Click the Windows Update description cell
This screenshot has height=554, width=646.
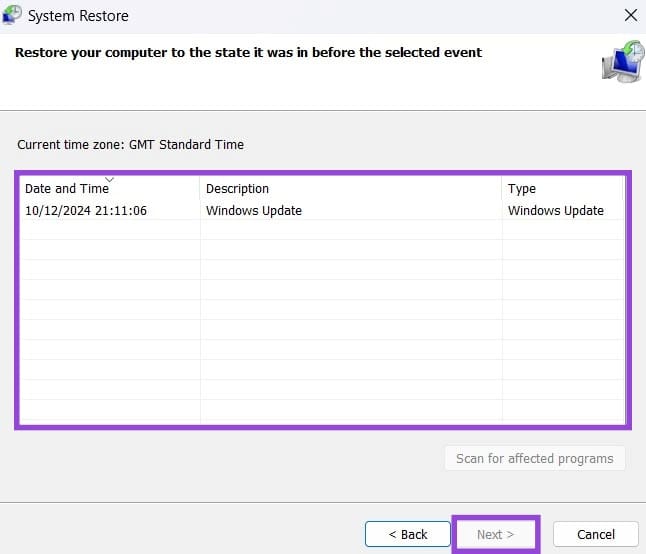click(254, 210)
